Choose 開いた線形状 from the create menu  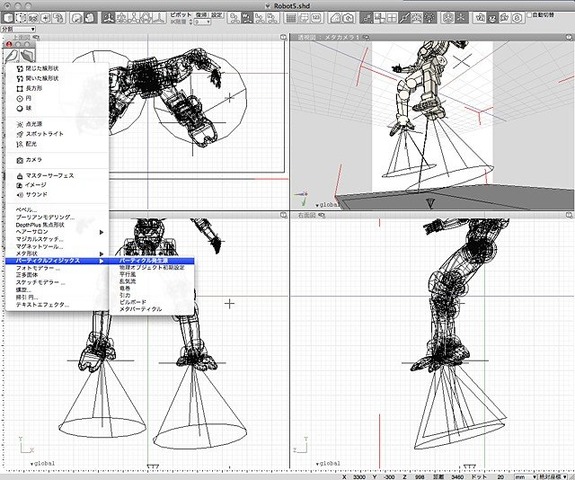point(57,78)
